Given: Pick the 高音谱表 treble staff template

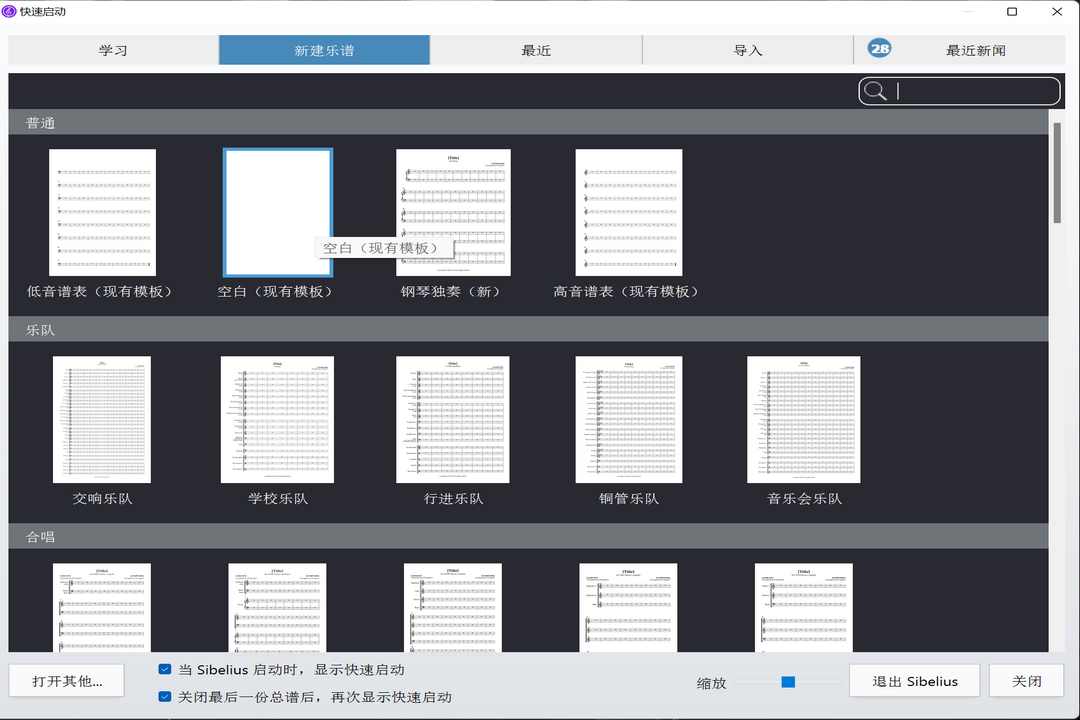Looking at the screenshot, I should click(628, 212).
